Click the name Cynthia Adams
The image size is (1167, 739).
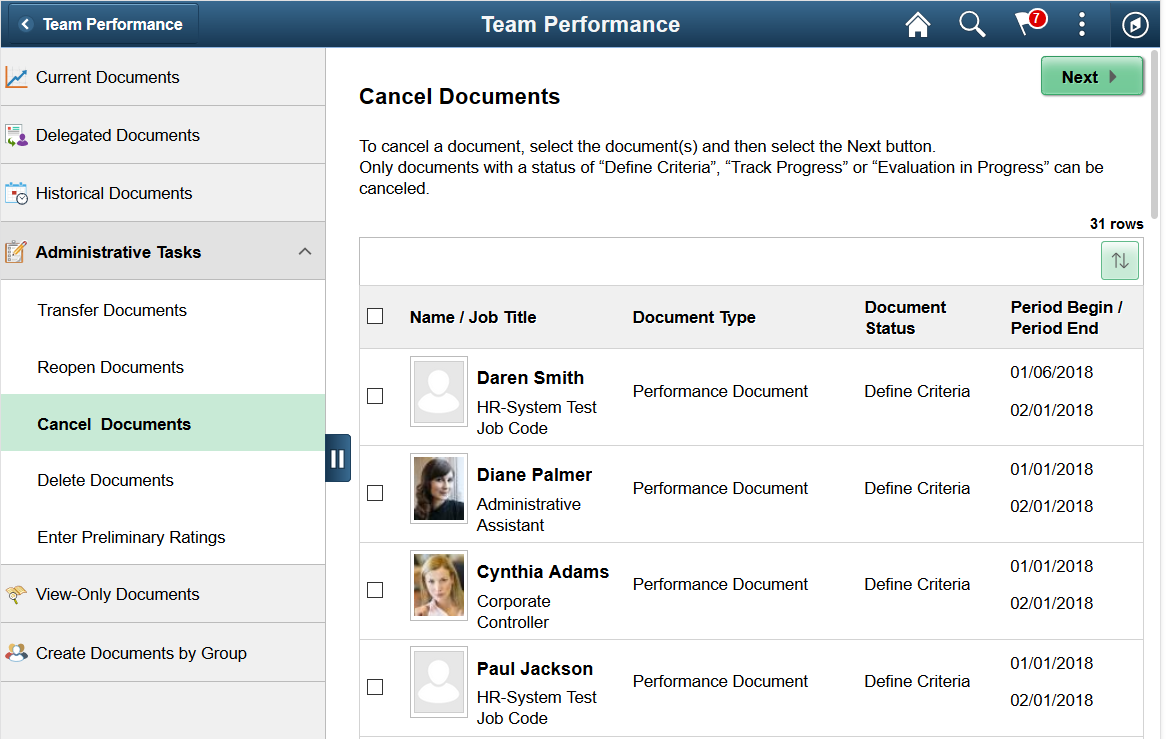[x=543, y=572]
